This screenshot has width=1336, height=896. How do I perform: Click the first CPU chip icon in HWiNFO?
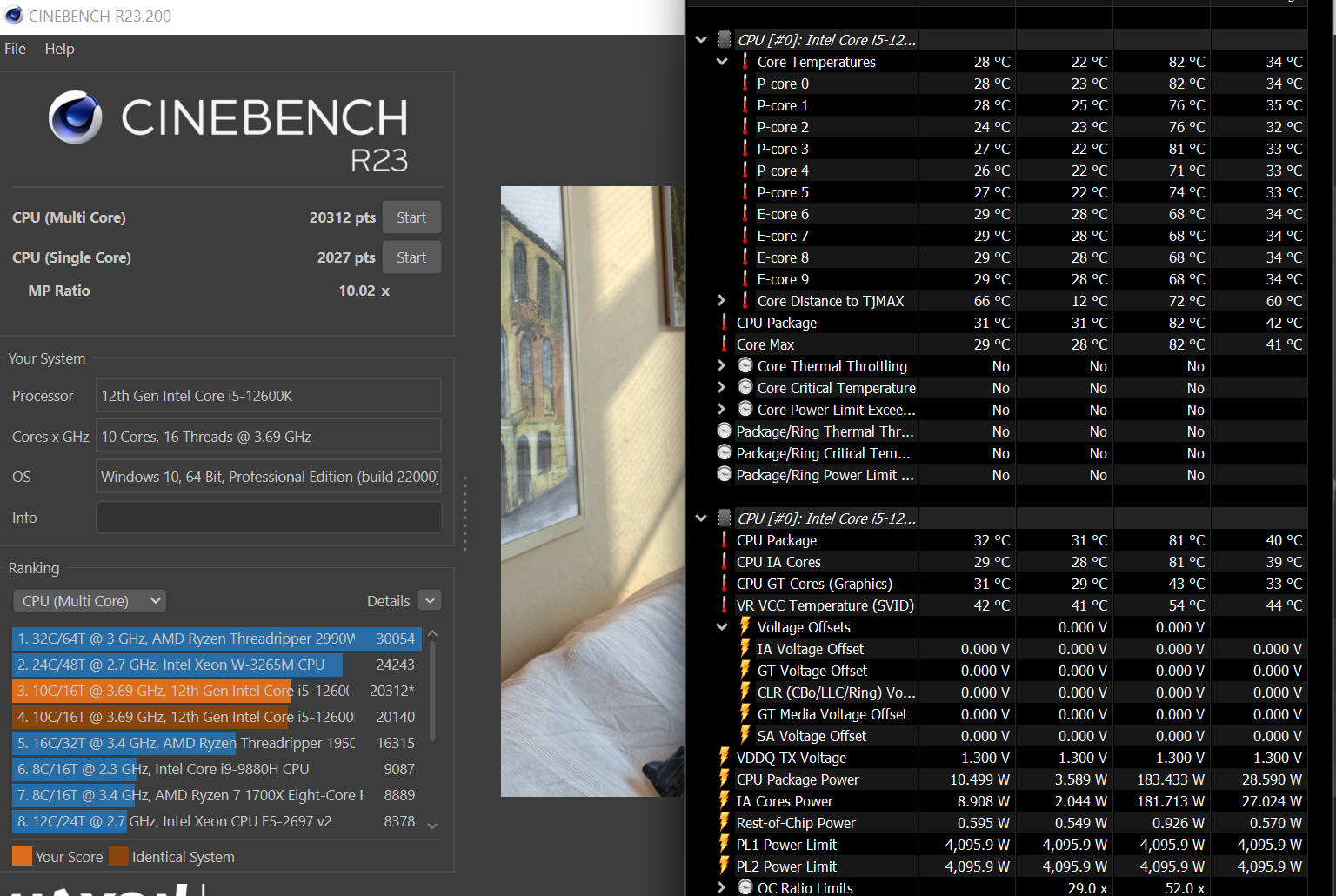pos(724,40)
